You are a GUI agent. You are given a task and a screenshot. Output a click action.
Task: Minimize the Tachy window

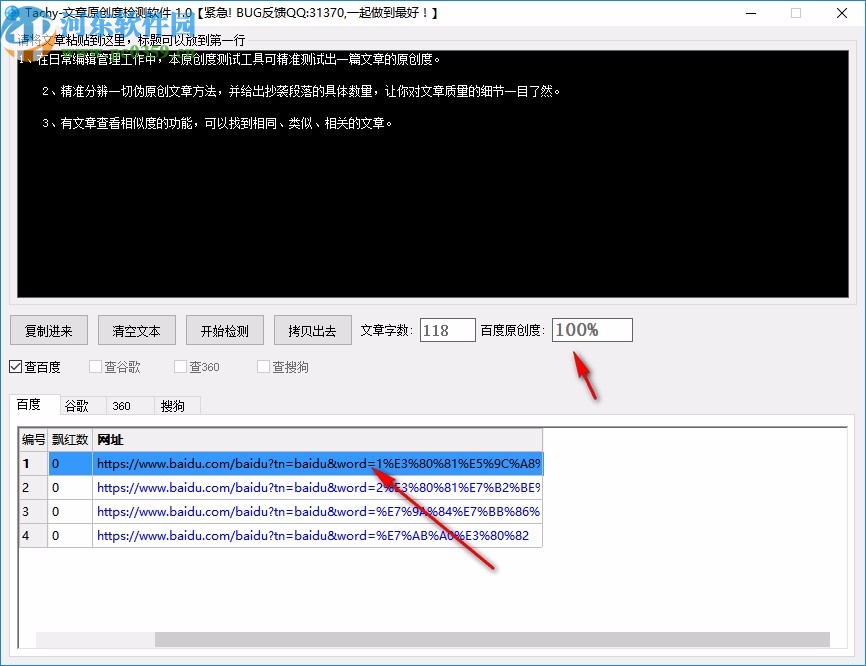coord(751,13)
